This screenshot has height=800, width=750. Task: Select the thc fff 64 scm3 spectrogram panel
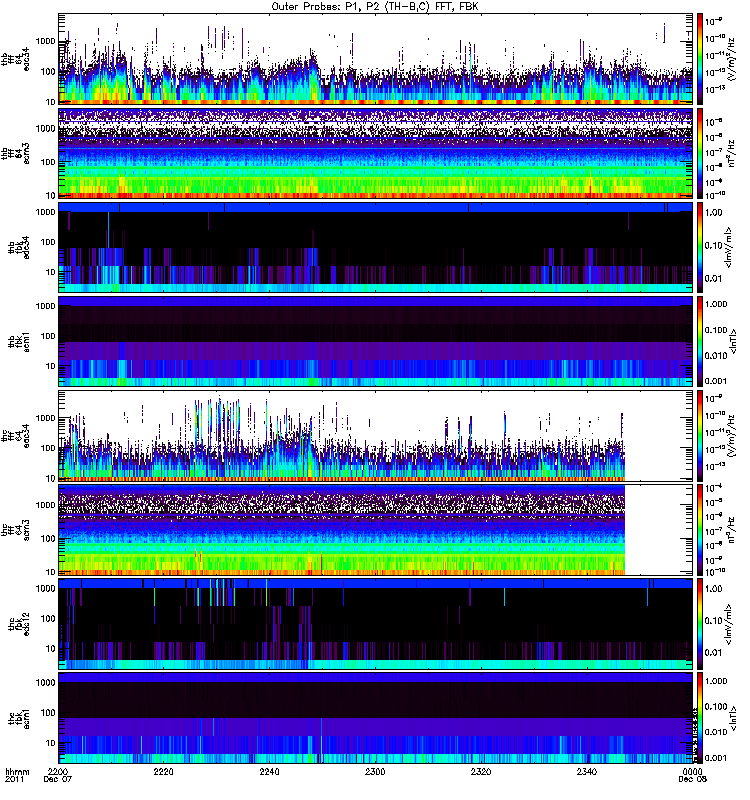[x=376, y=530]
